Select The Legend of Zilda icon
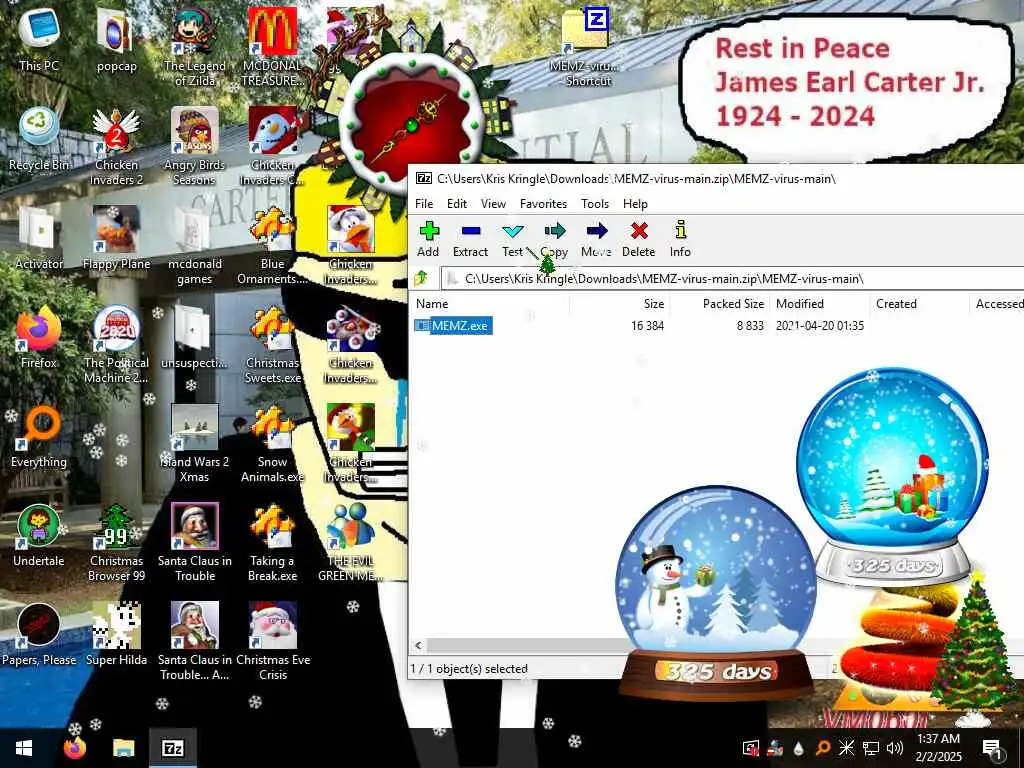The height and width of the screenshot is (768, 1024). click(195, 47)
